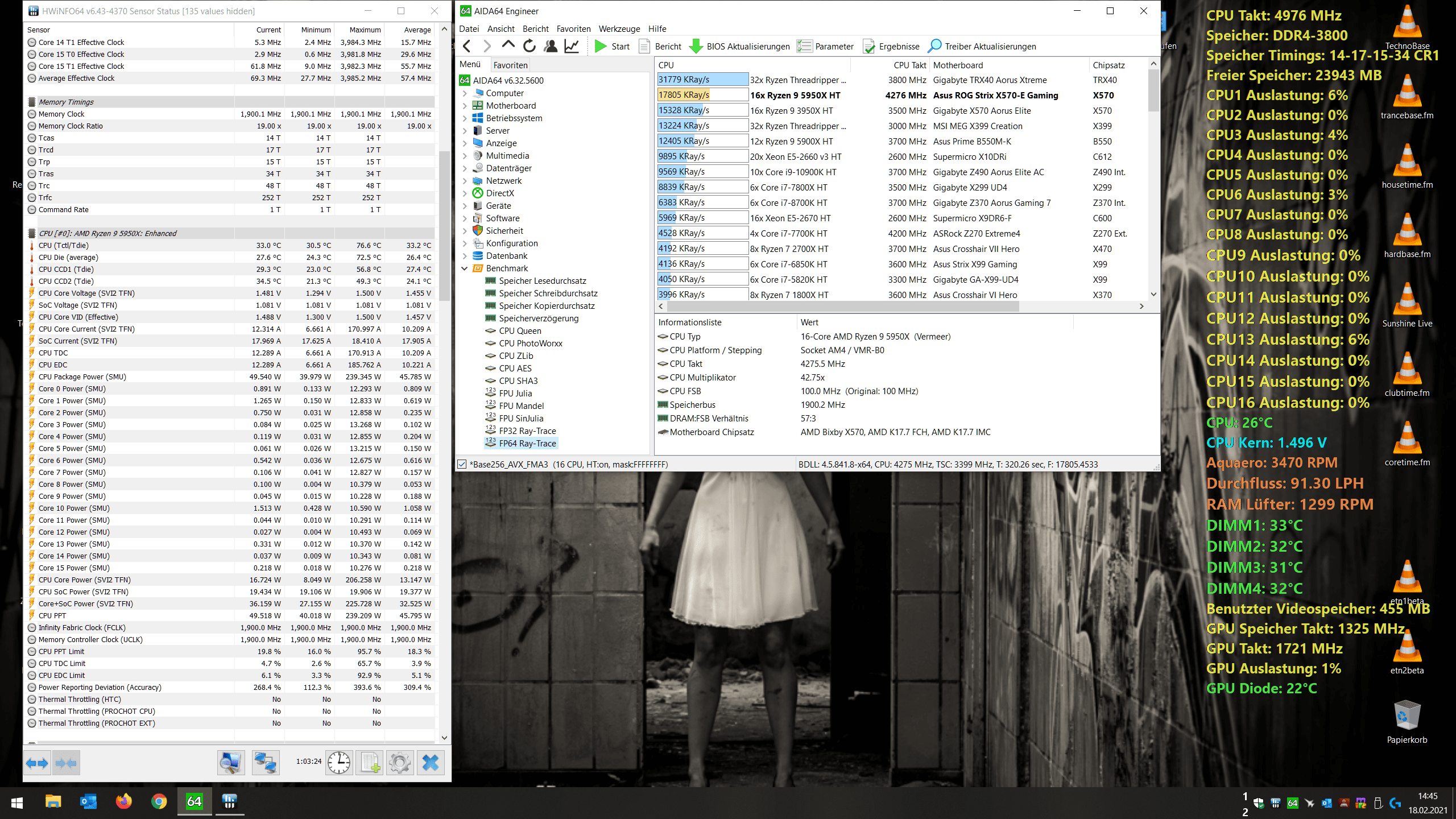Expand the DirectX tree node
The image size is (1456, 819).
pyautogui.click(x=465, y=193)
